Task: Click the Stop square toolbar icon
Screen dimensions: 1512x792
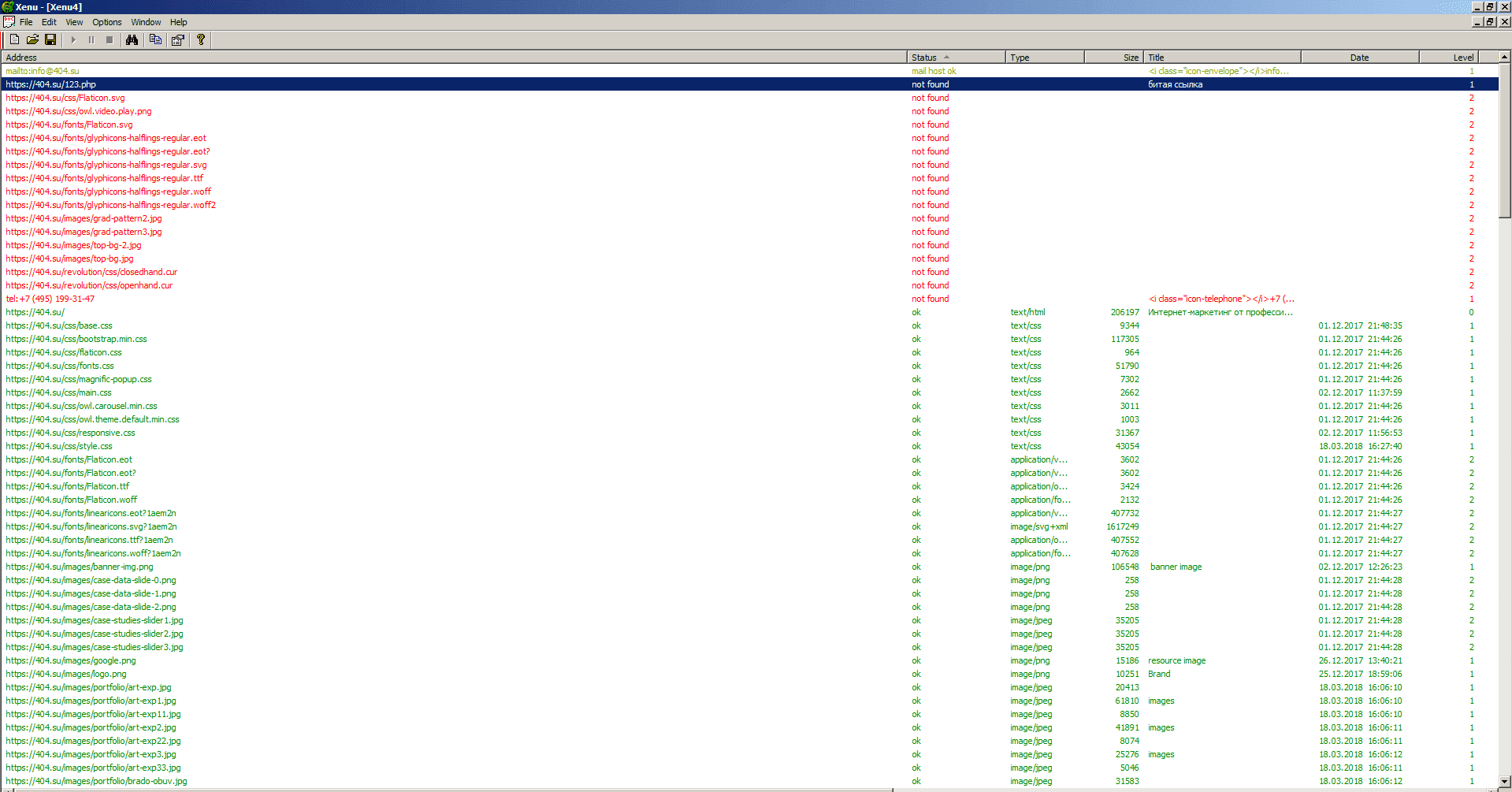Action: coord(110,39)
